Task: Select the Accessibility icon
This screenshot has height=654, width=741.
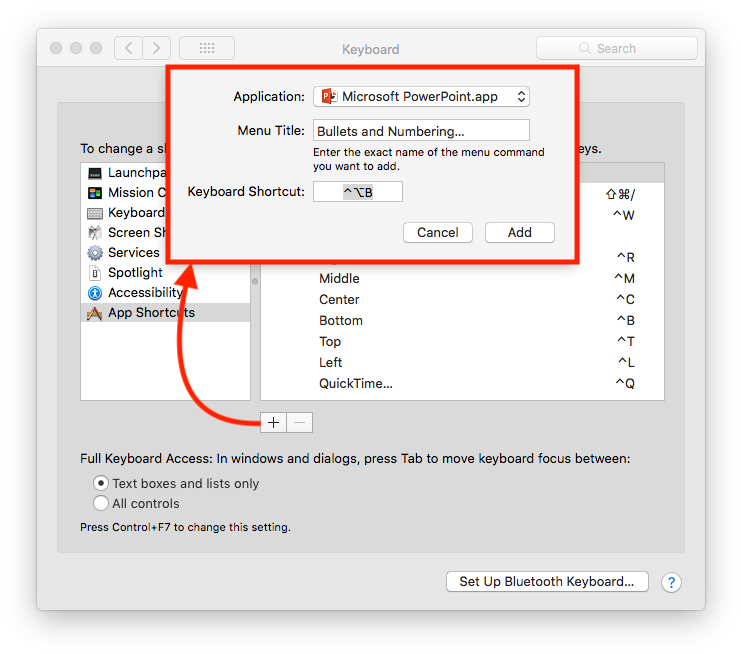Action: click(x=95, y=293)
